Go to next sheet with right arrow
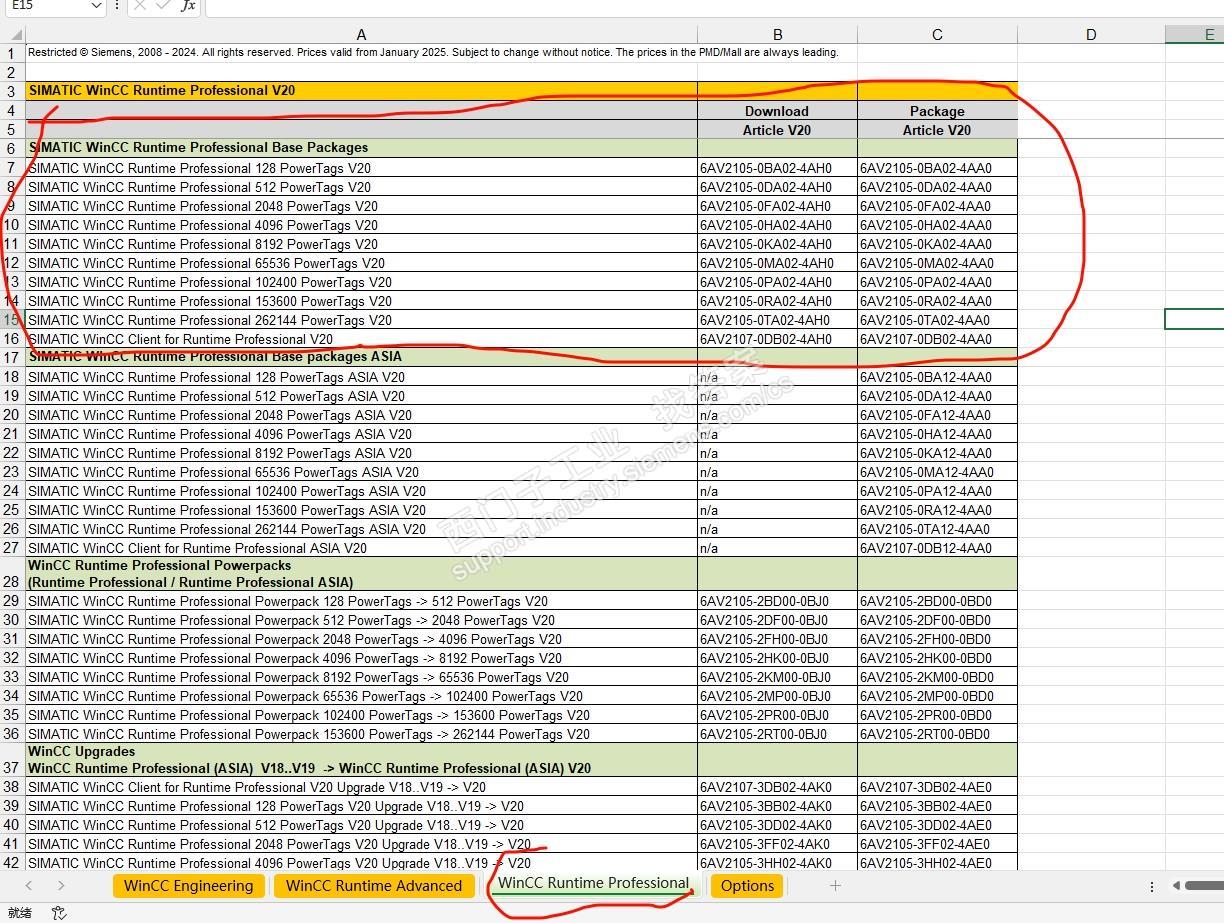 pyautogui.click(x=61, y=885)
